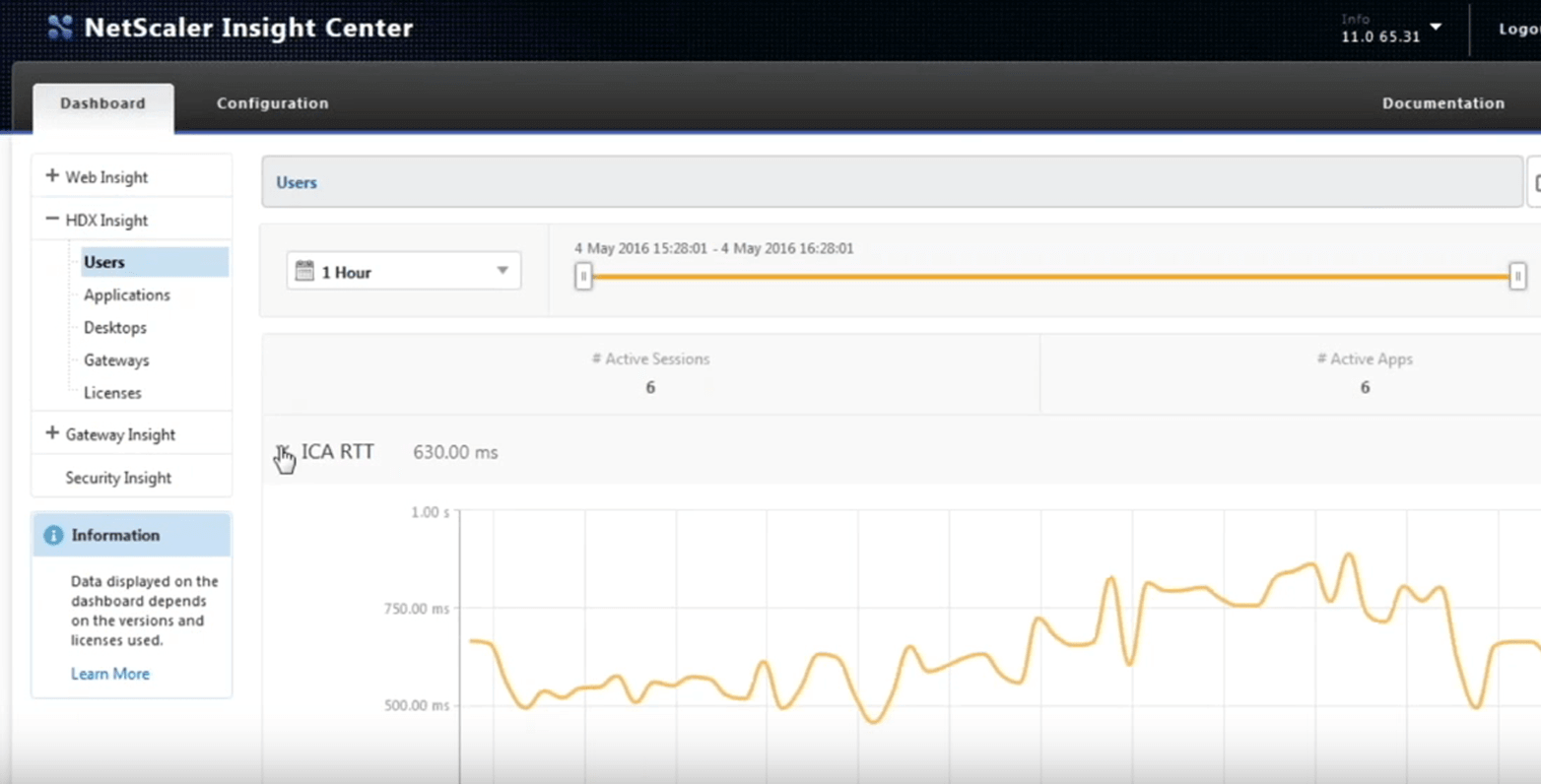
Task: Click the calendar icon in time selector
Action: pyautogui.click(x=304, y=270)
